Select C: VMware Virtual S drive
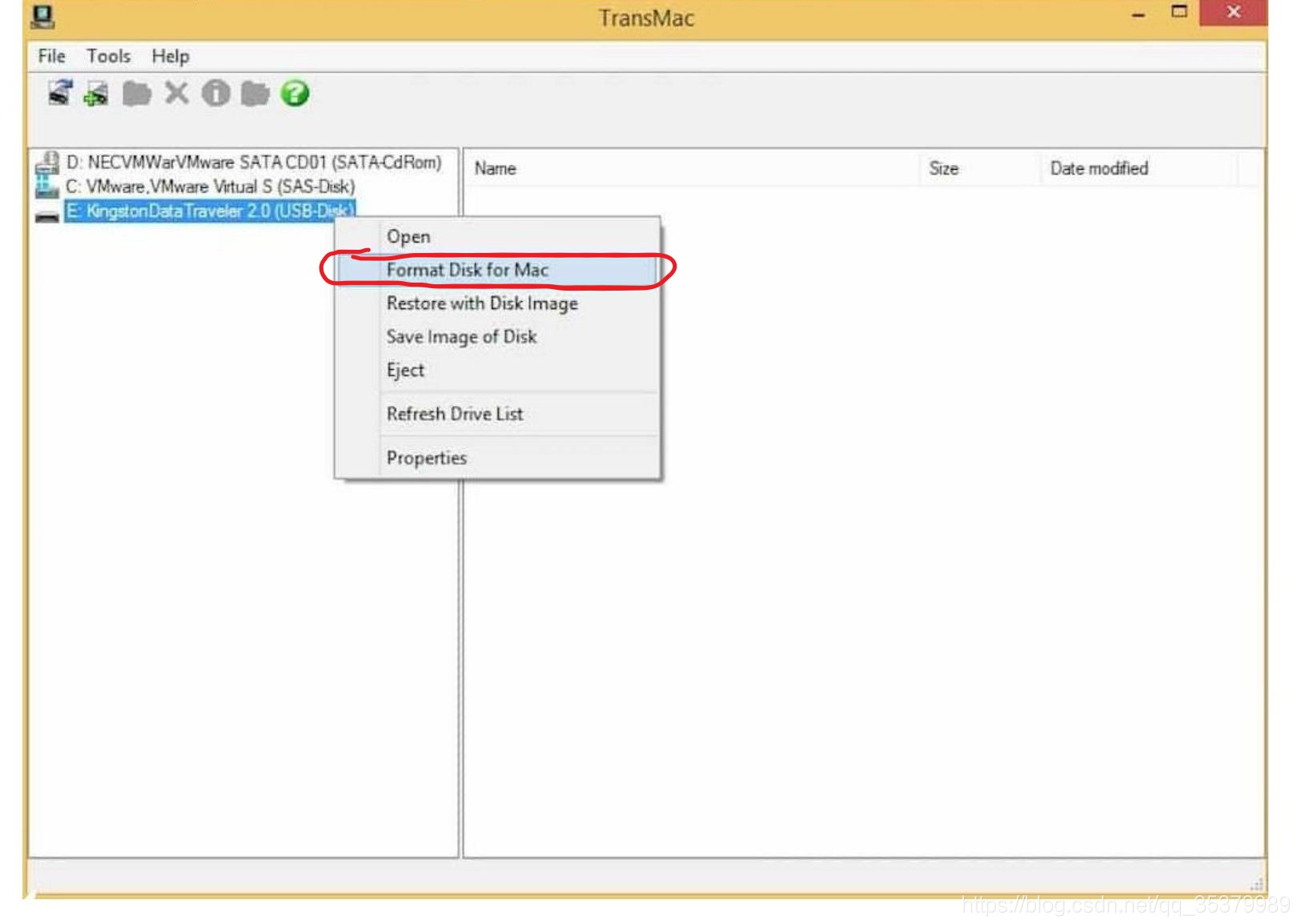The height and width of the screenshot is (924, 1298). pos(210,187)
